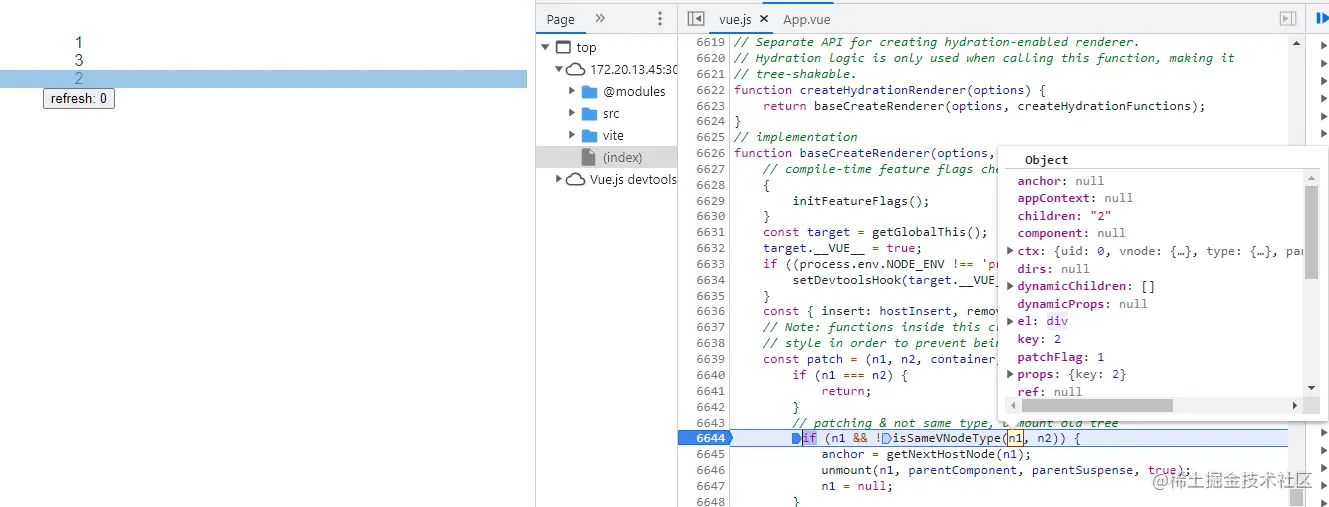Screen dimensions: 1329x507
Task: Click the frame icon beside 'top'
Action: point(563,47)
